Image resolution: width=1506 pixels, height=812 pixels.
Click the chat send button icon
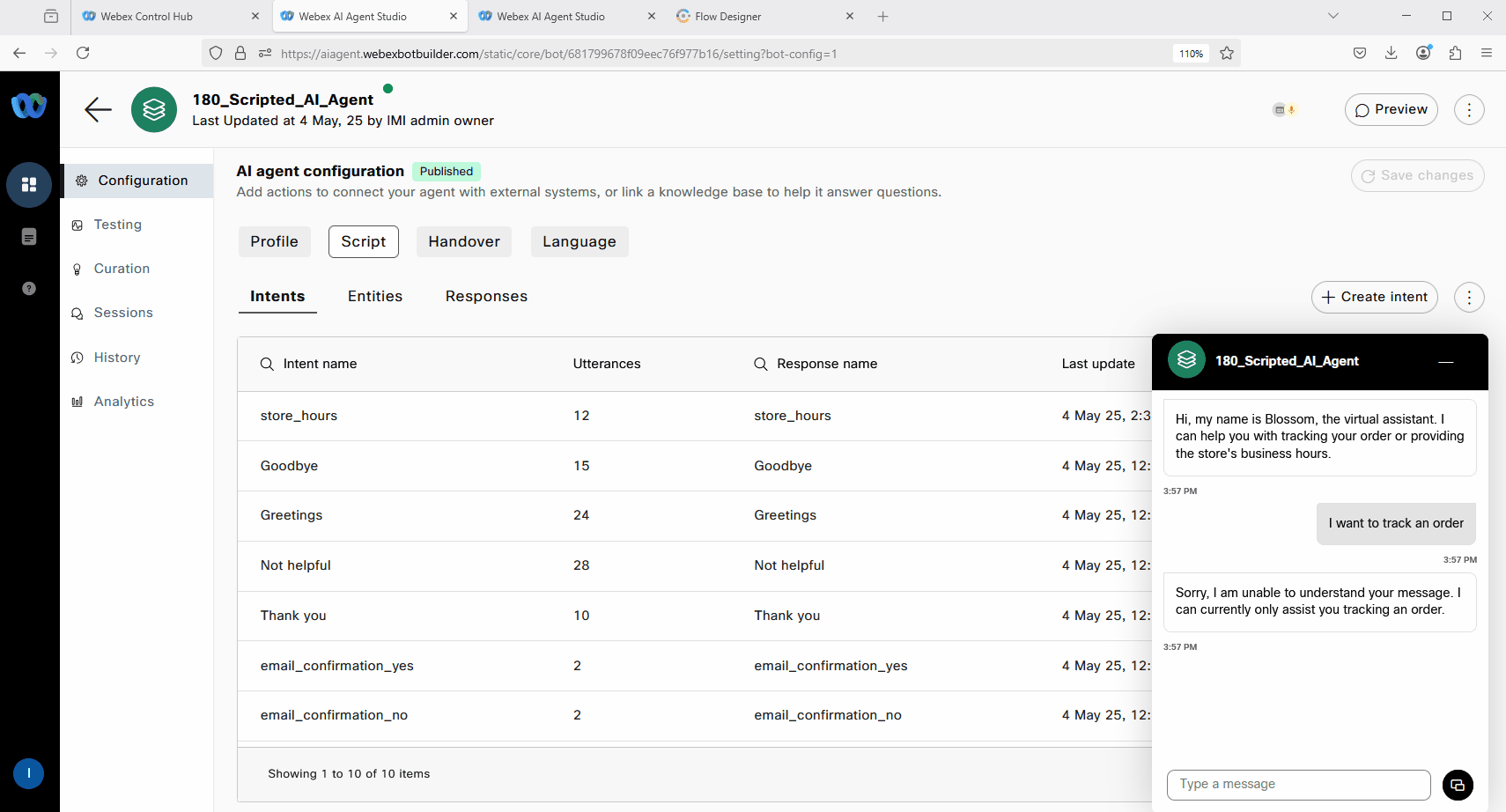point(1457,785)
